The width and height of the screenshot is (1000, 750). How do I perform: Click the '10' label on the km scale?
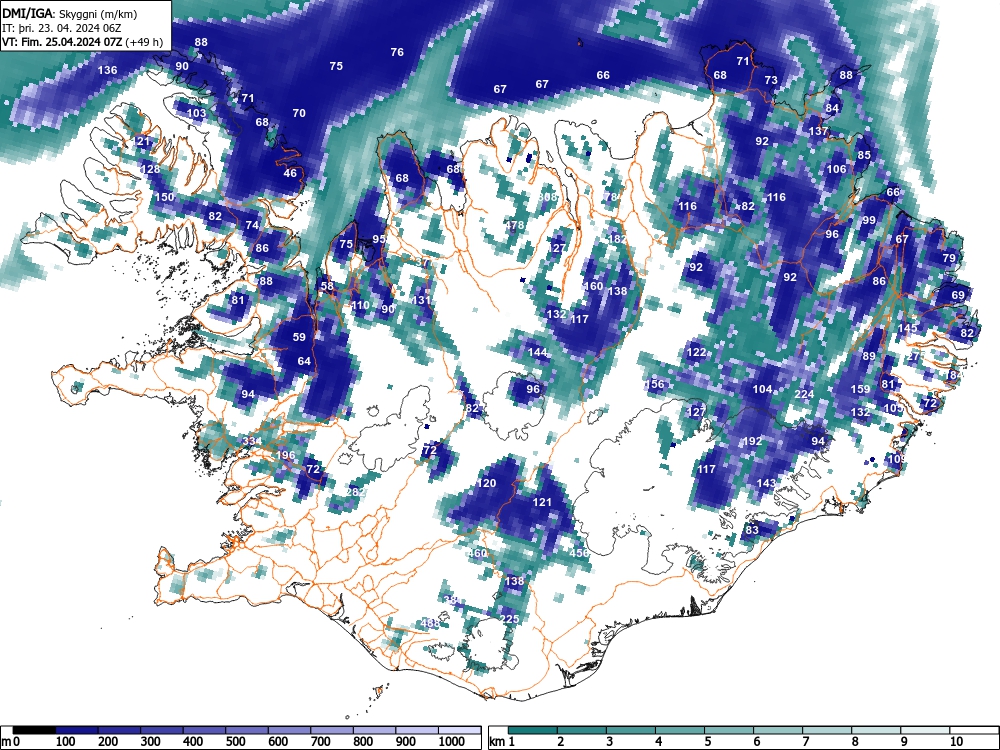point(956,742)
